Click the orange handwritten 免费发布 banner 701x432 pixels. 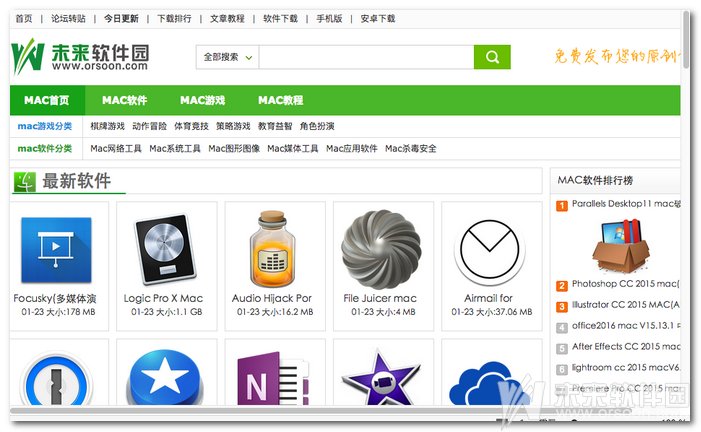(x=617, y=56)
